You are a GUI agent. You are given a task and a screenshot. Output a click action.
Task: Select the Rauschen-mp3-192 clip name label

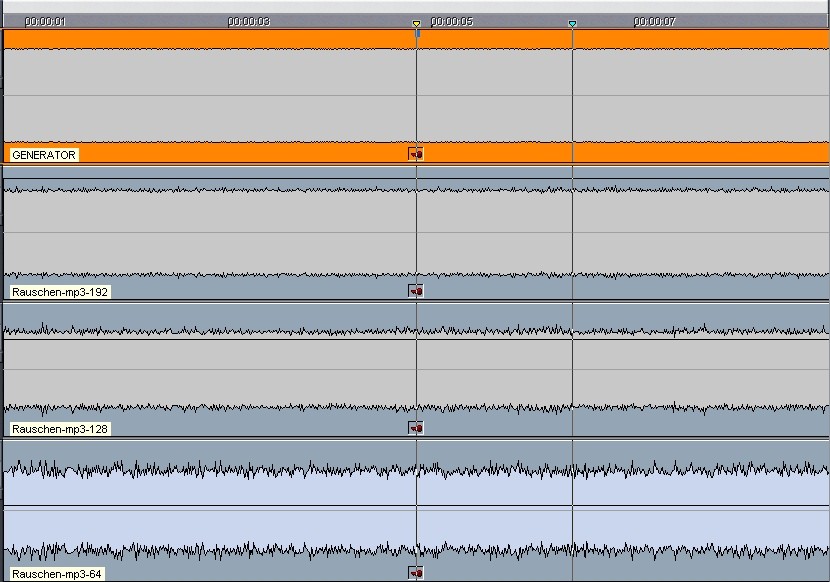pyautogui.click(x=60, y=292)
